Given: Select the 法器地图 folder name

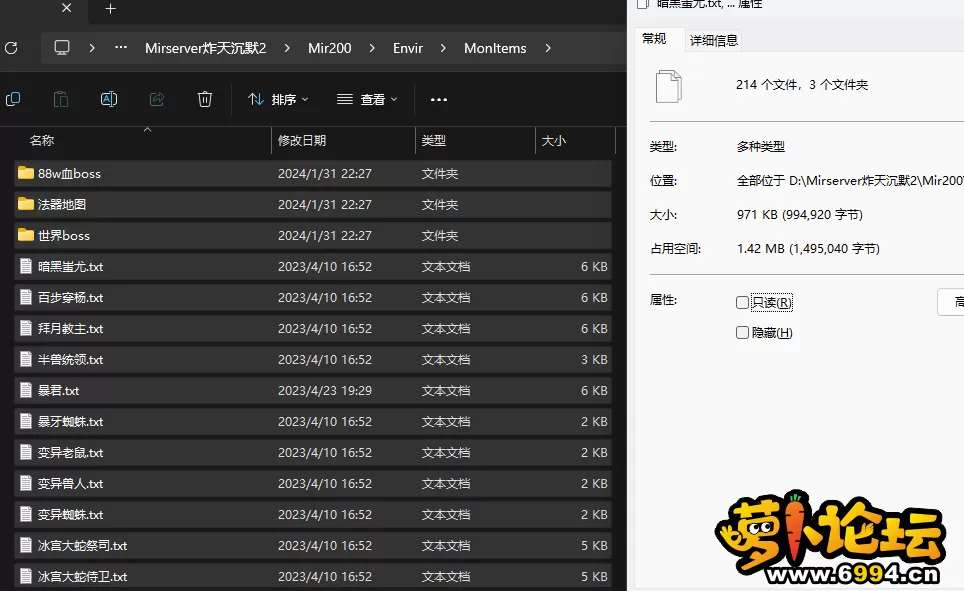Looking at the screenshot, I should (61, 204).
